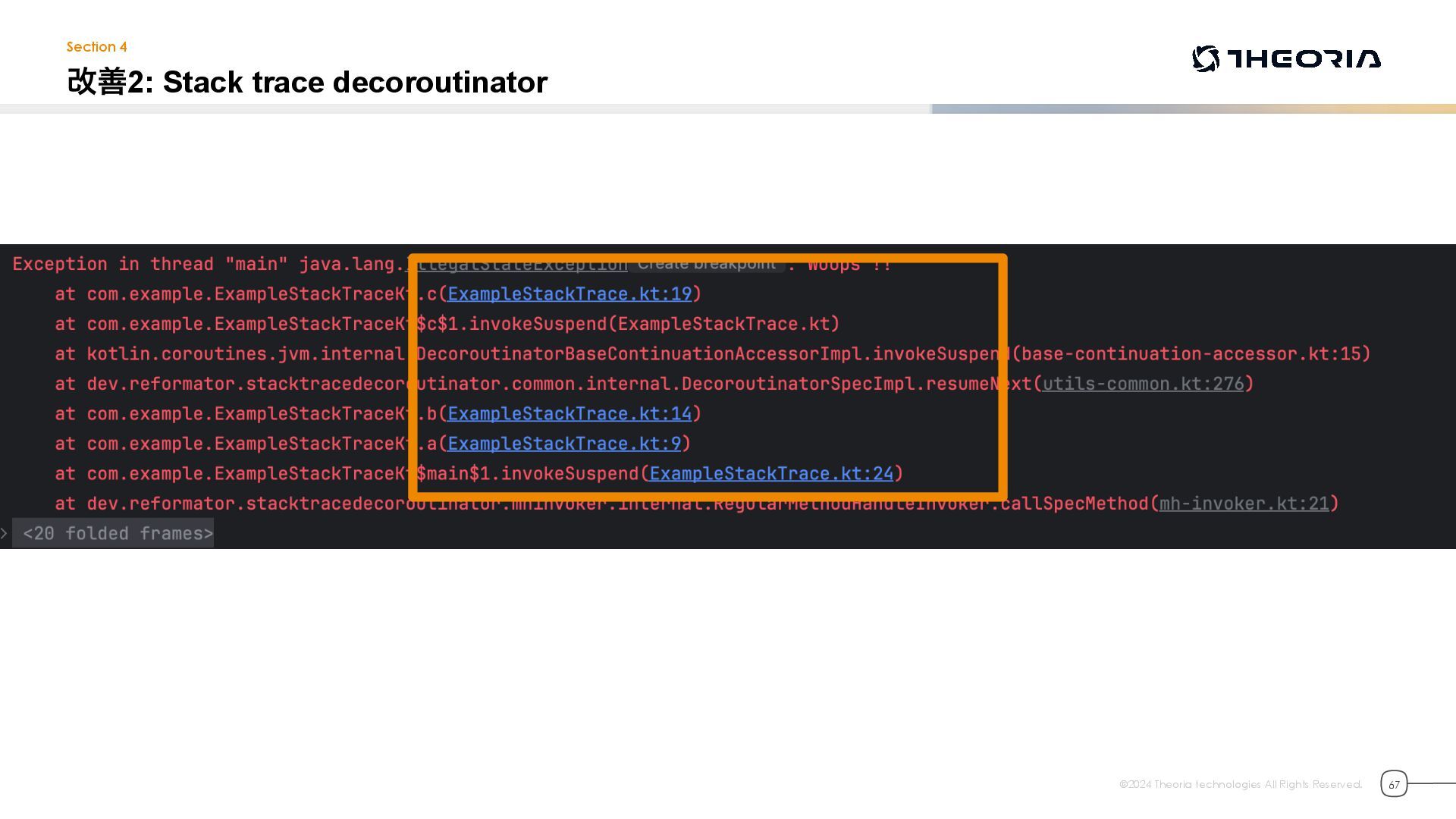Screen dimensions: 1456x819
Task: Click the chevron beside folded frames
Action: (5, 534)
